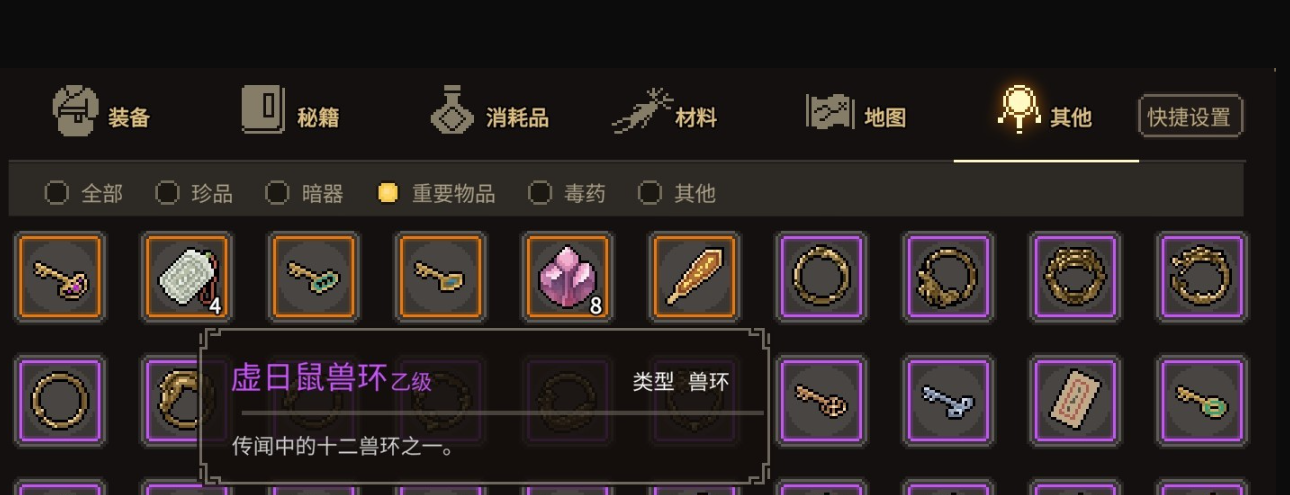Open the 消耗品 consumables tab

(x=490, y=114)
